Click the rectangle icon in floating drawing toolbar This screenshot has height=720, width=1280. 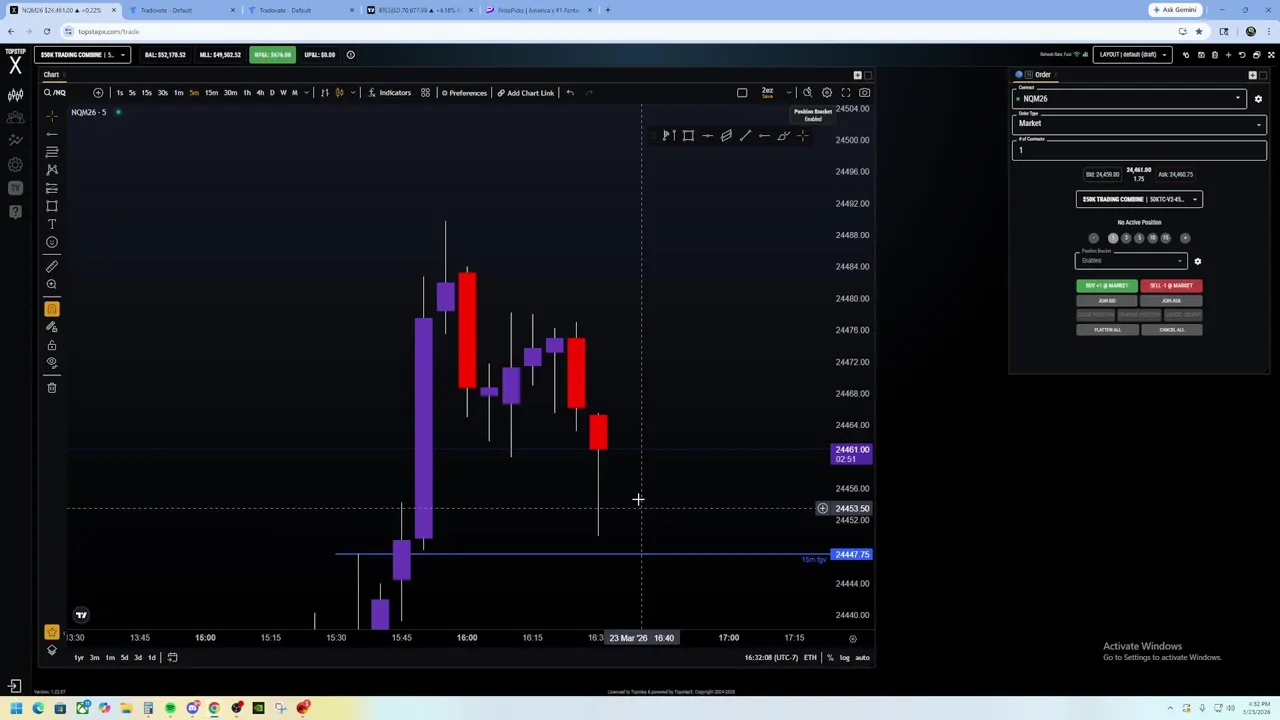click(x=688, y=136)
